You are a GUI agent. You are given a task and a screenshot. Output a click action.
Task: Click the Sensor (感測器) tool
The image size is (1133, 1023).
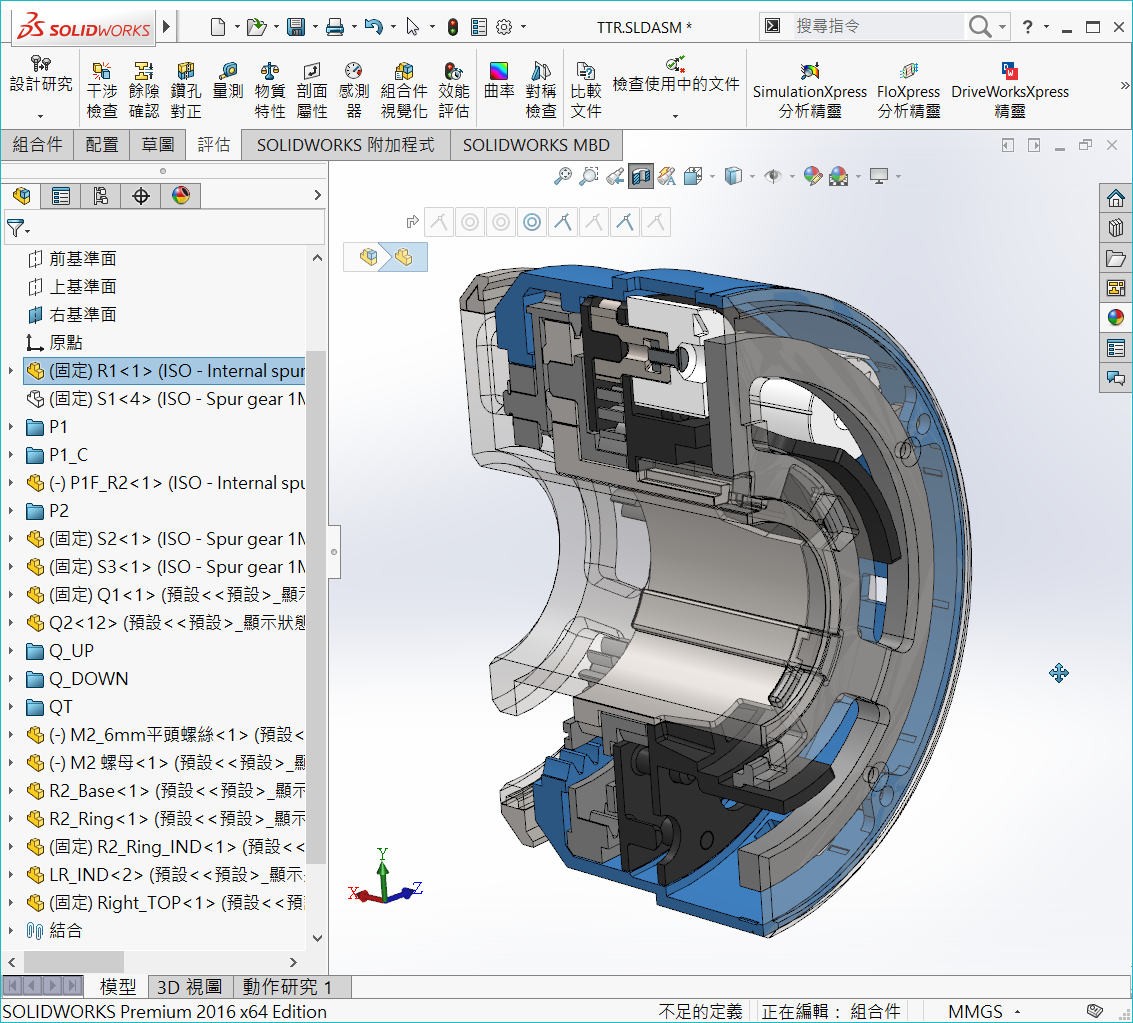354,90
